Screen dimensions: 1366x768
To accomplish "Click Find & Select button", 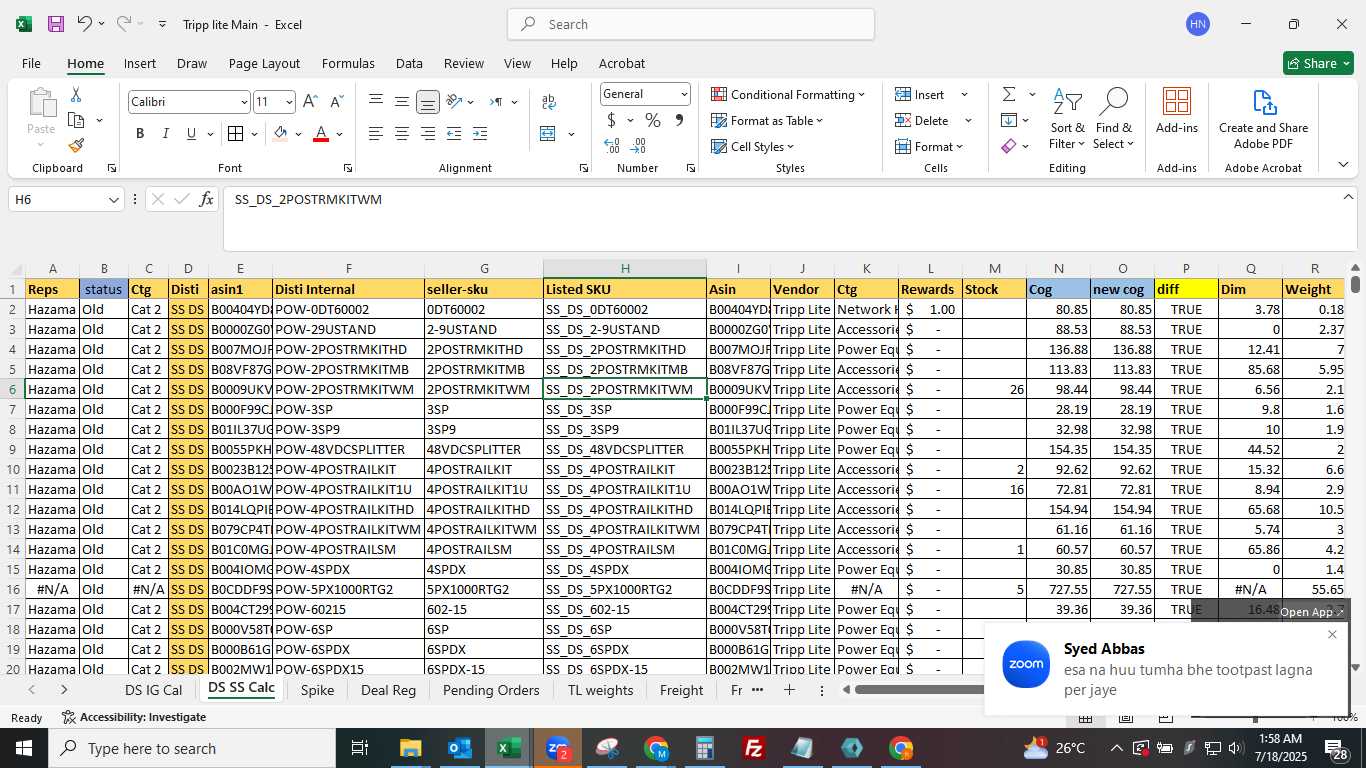I will pyautogui.click(x=1114, y=119).
